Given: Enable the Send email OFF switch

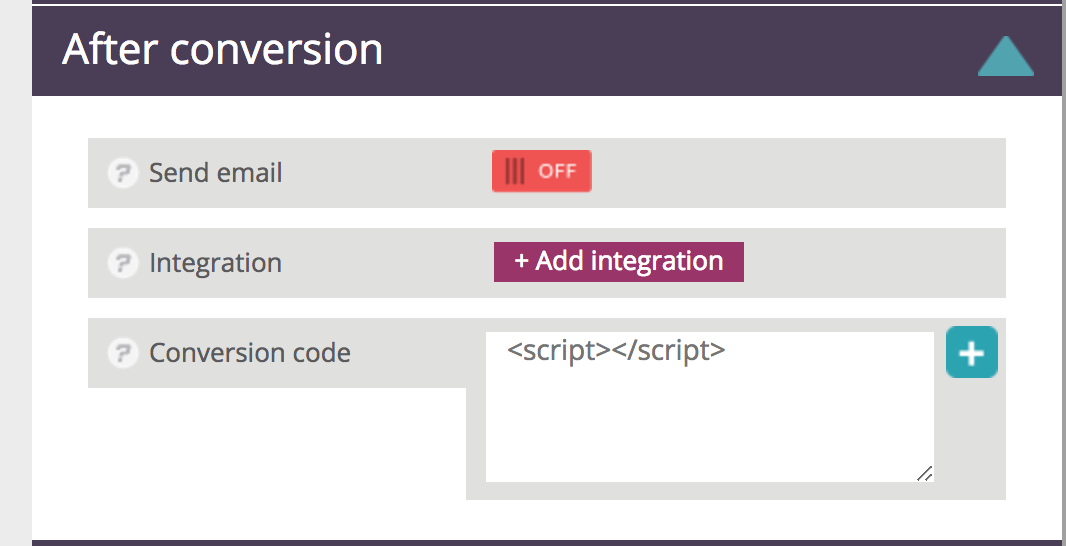Looking at the screenshot, I should click(541, 171).
